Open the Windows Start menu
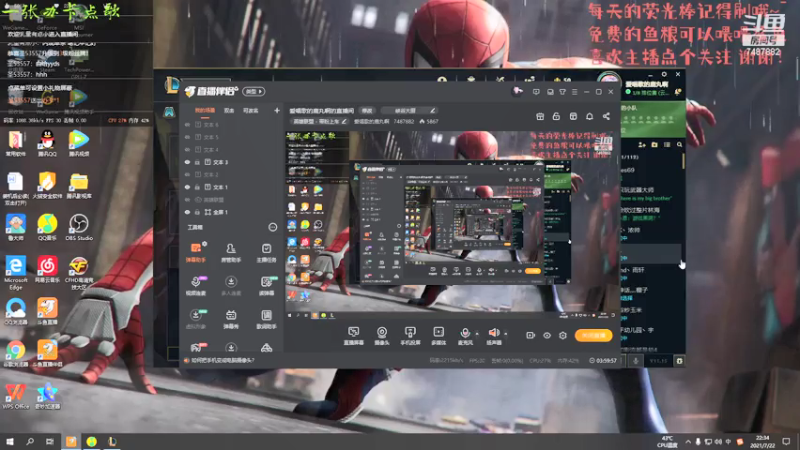Screen dimensions: 800x450 10,441
